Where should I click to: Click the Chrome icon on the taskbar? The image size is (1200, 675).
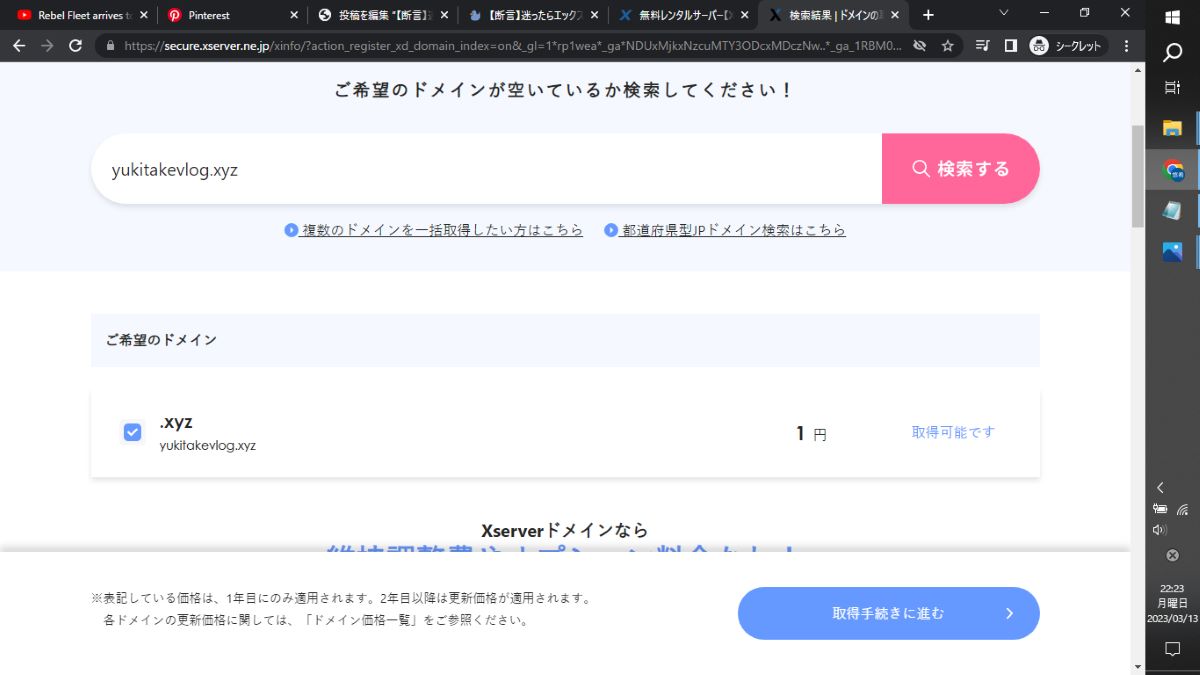1173,171
